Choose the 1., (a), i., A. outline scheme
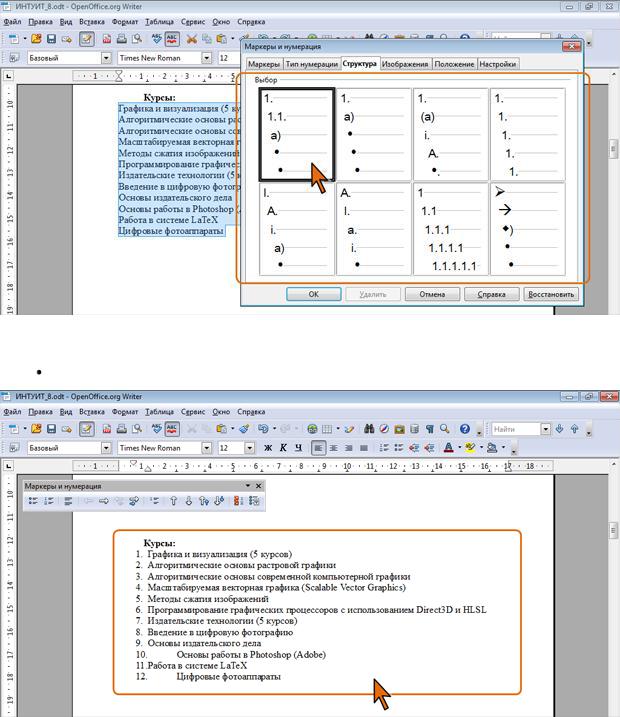 click(x=450, y=134)
